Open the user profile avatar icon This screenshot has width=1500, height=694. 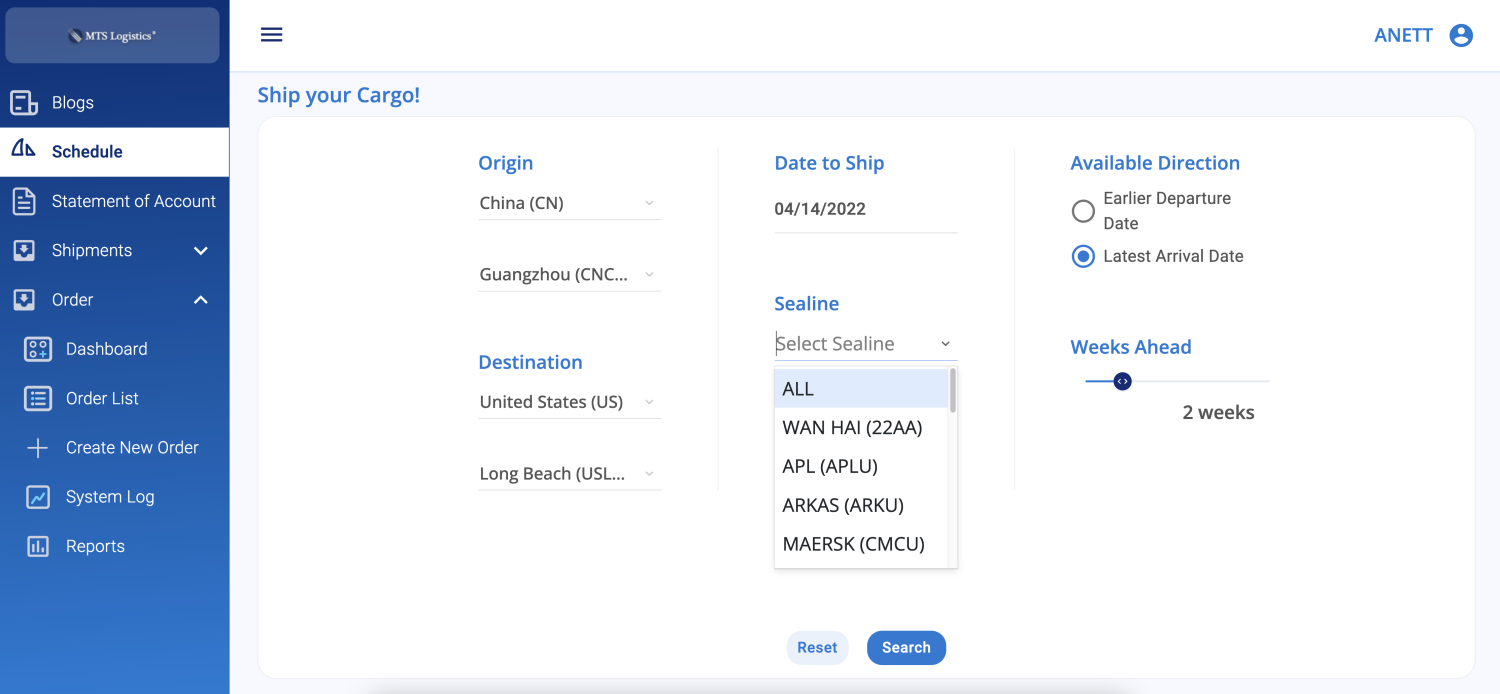pos(1461,34)
